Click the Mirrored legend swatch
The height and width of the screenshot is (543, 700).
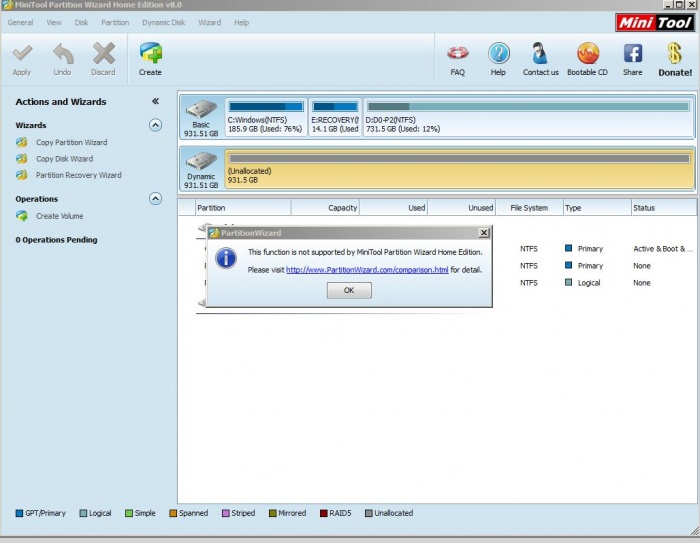pyautogui.click(x=273, y=513)
